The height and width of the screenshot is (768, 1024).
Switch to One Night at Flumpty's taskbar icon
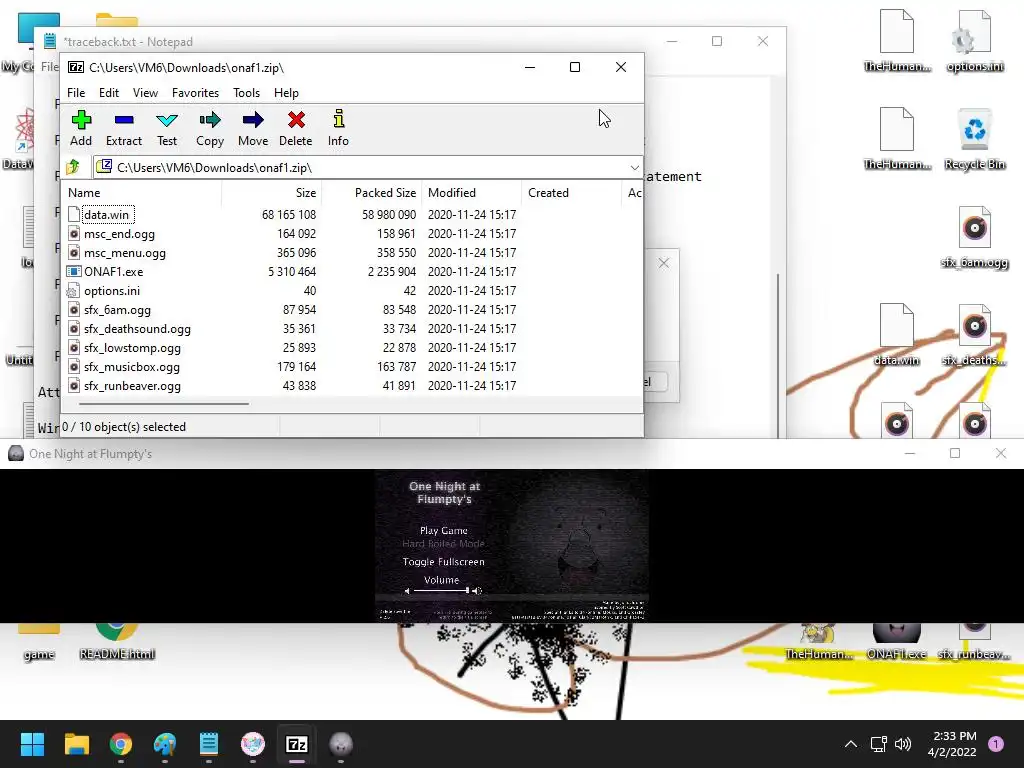(x=341, y=744)
